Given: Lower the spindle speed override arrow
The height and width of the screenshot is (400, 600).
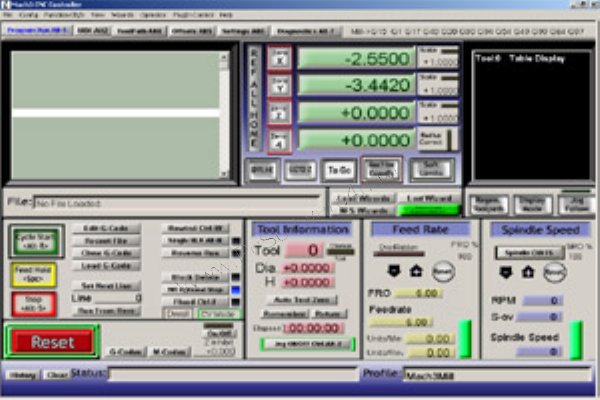Looking at the screenshot, I should click(x=506, y=273).
